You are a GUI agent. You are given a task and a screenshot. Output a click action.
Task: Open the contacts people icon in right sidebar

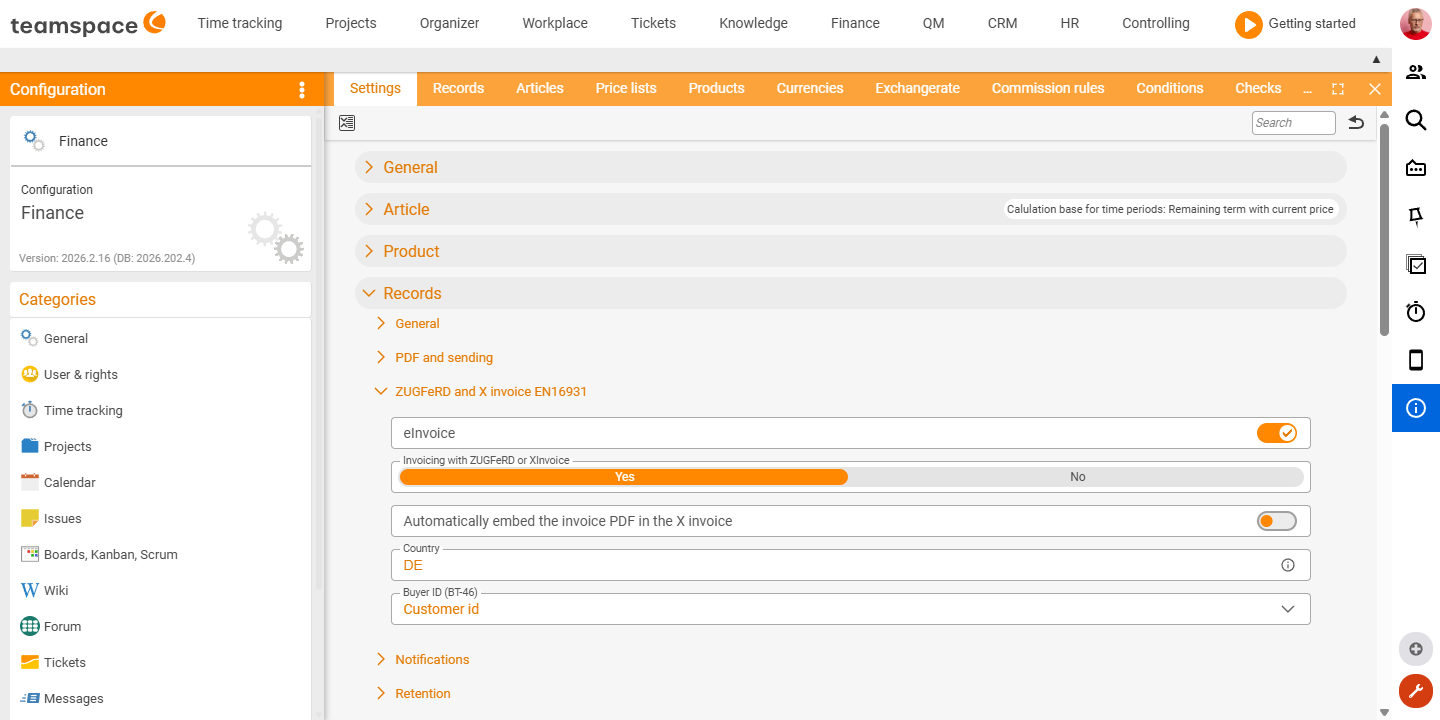click(1416, 72)
